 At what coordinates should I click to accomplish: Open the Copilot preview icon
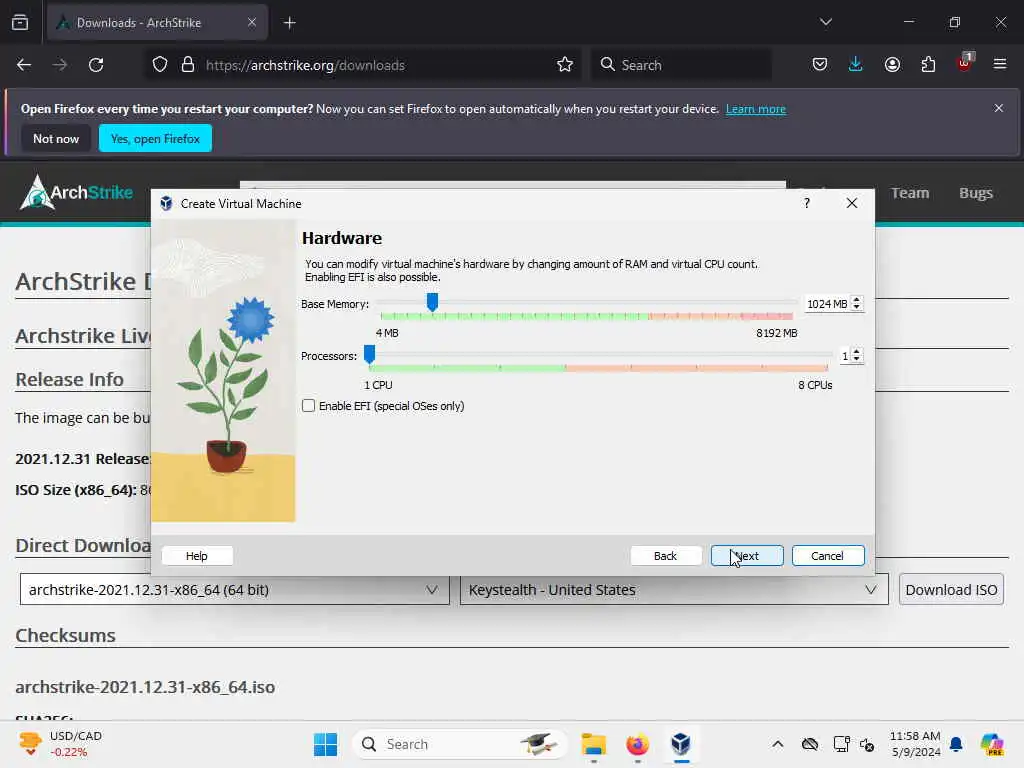992,744
